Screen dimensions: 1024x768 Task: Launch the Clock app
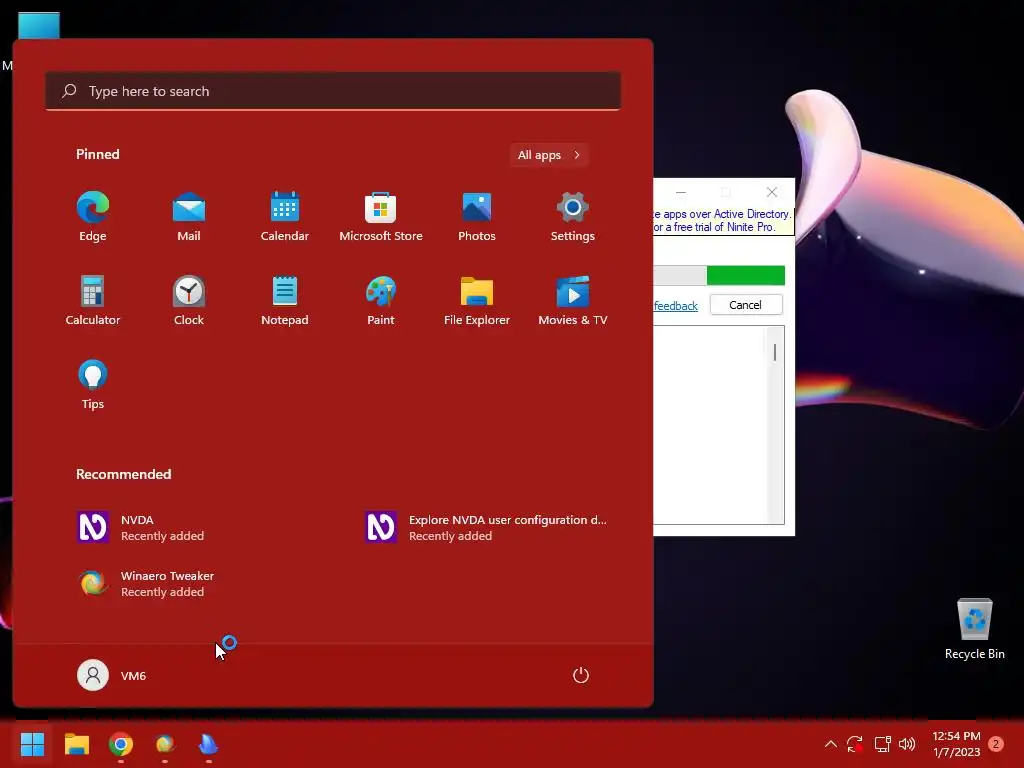[189, 300]
